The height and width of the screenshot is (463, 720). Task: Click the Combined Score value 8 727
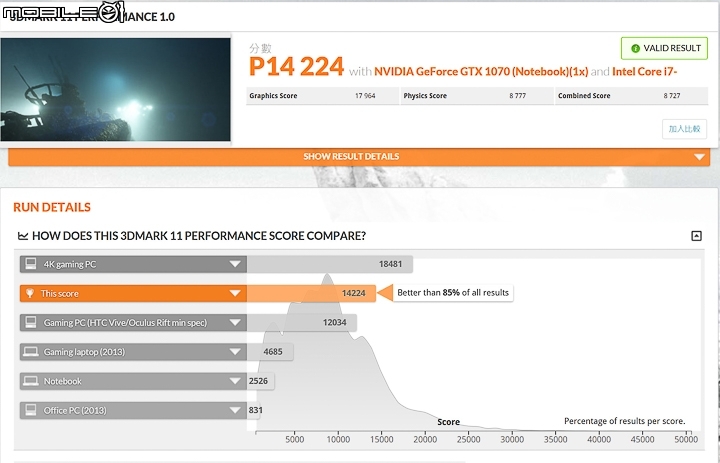coord(672,96)
